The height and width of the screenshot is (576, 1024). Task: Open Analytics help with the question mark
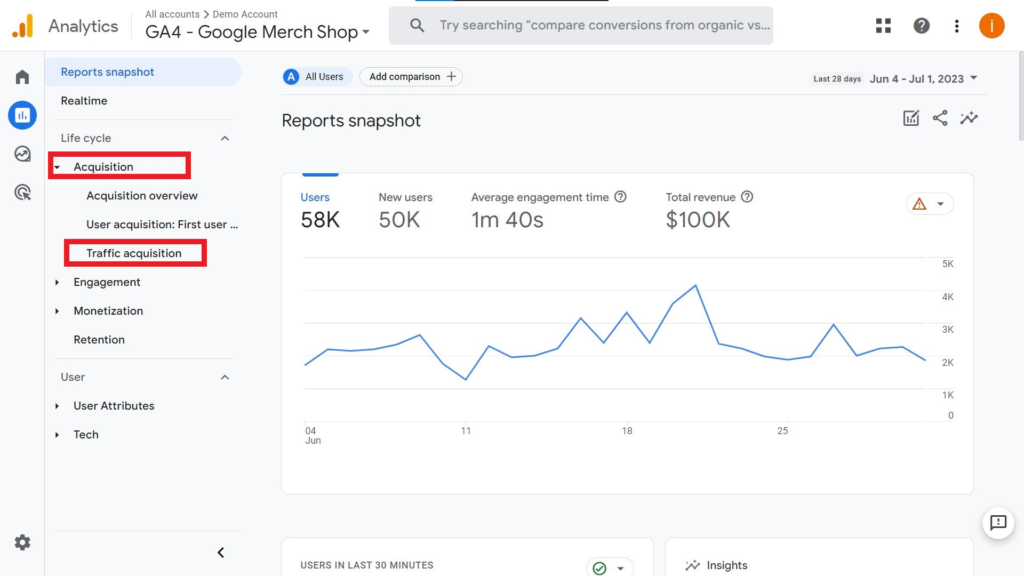click(921, 25)
